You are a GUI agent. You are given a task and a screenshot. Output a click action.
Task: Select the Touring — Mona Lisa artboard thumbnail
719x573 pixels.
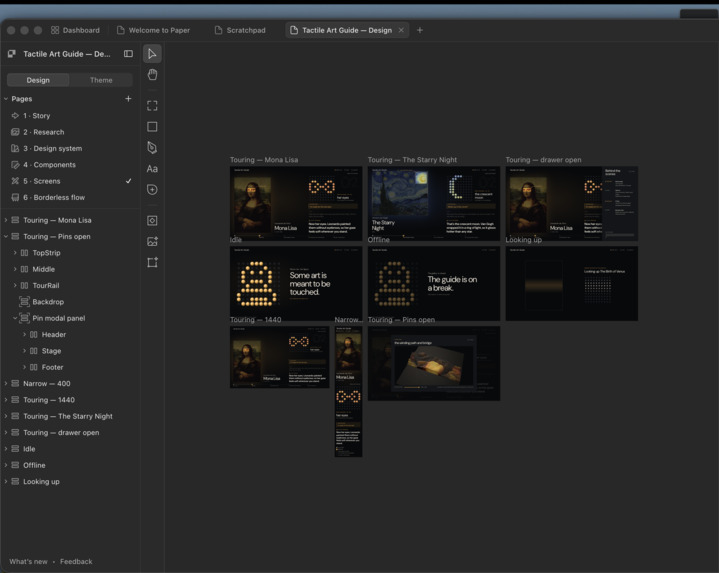(296, 204)
